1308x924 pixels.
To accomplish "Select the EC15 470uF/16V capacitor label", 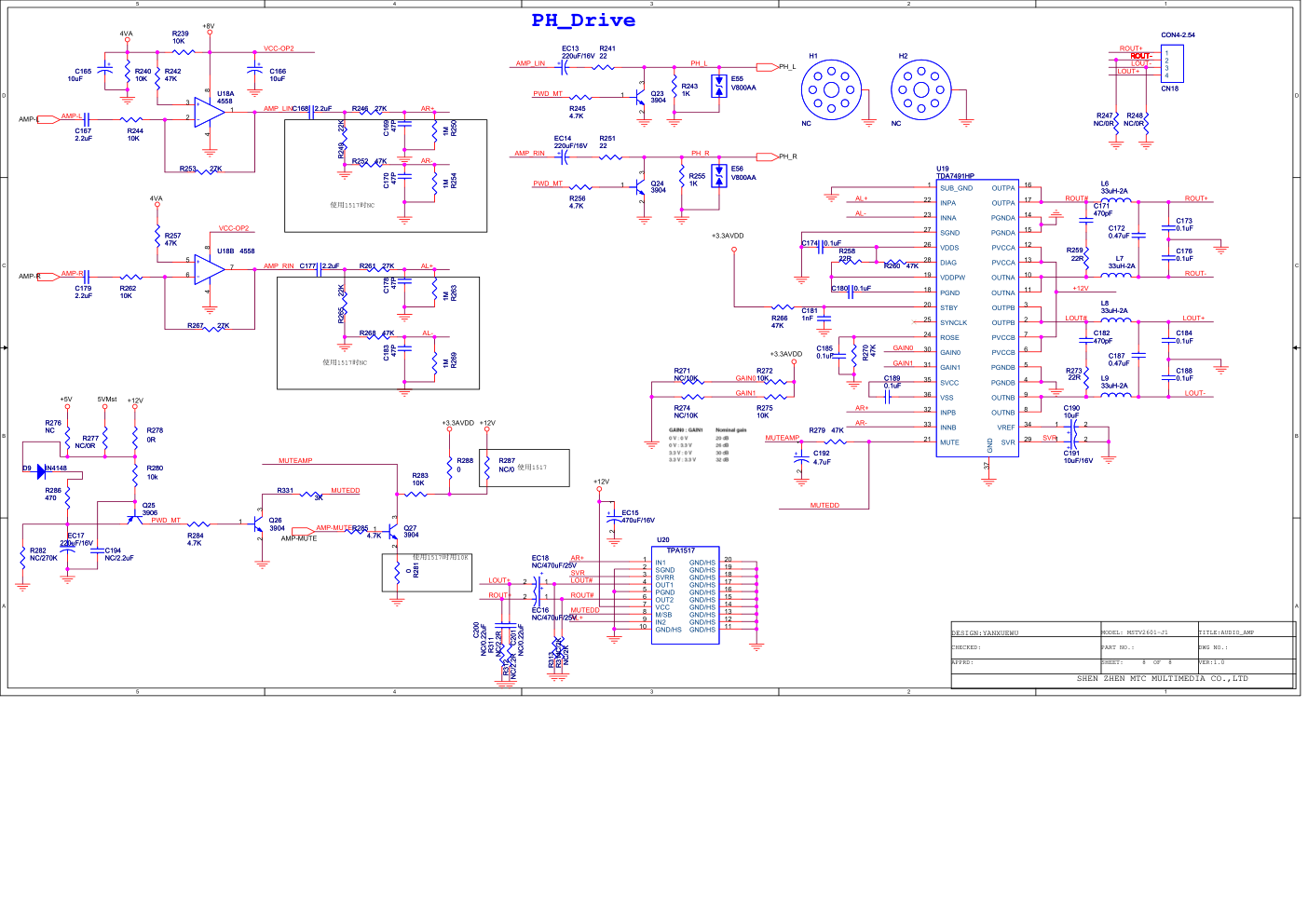I will click(x=638, y=516).
